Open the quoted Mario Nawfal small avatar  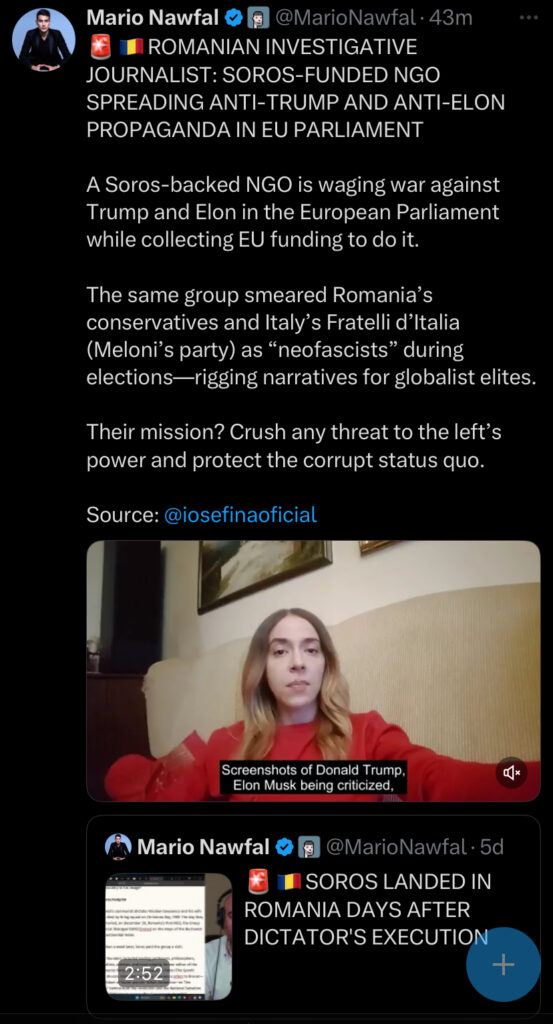(x=118, y=847)
